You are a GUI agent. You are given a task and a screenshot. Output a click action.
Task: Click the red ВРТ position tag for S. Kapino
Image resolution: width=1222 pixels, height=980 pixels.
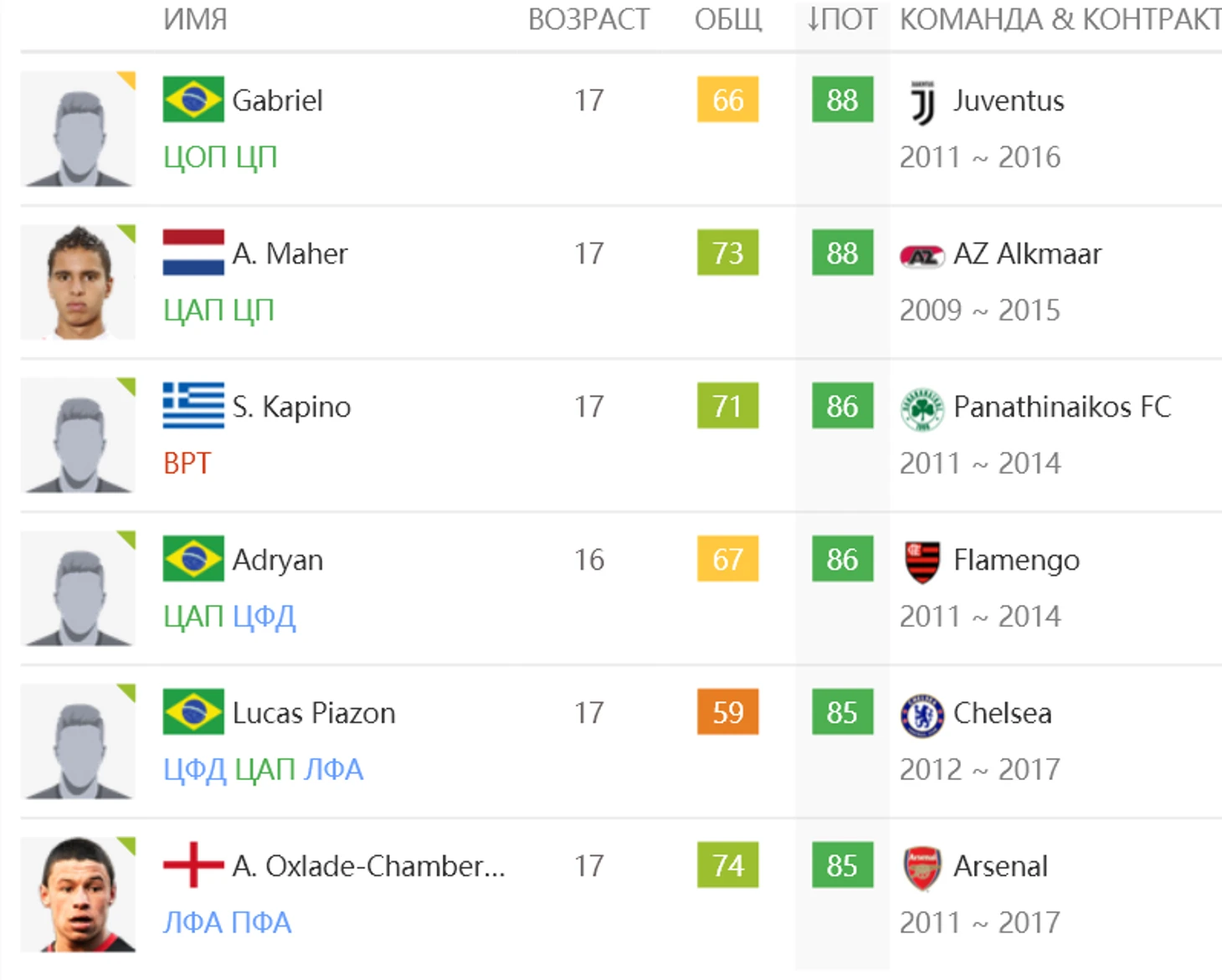click(187, 464)
